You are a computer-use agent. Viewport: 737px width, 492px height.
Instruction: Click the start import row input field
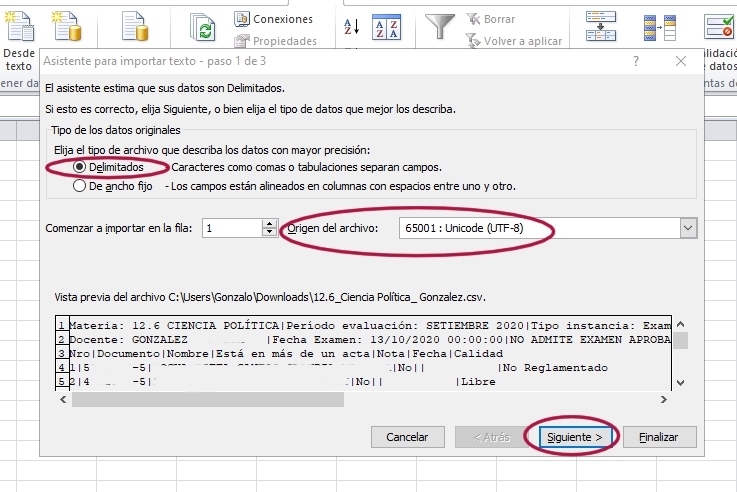231,229
